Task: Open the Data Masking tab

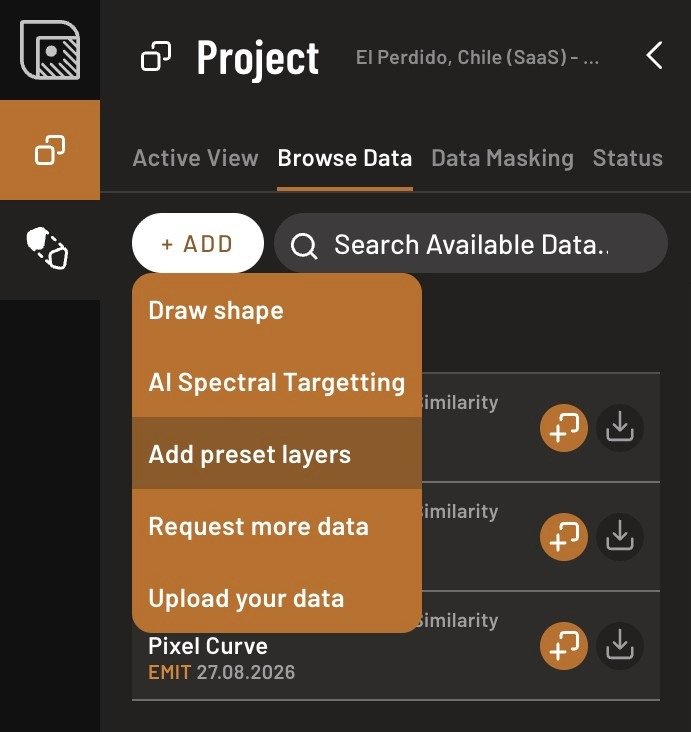Action: pos(502,158)
